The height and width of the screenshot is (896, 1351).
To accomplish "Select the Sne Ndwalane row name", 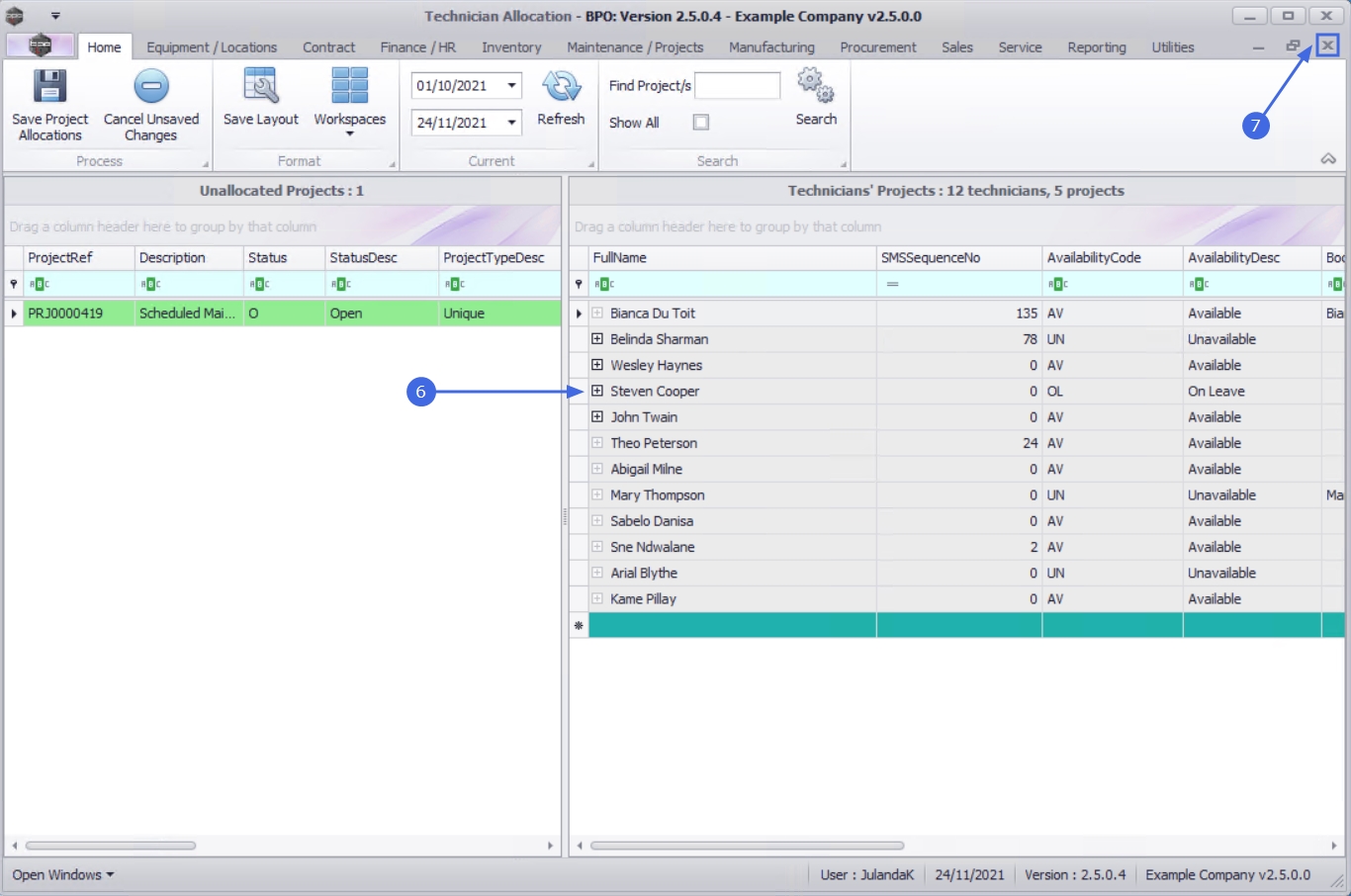I will 653,547.
